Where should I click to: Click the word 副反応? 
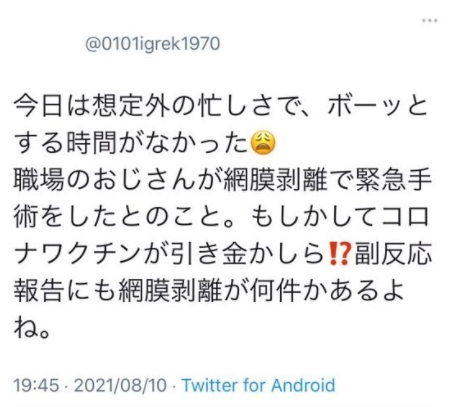coord(393,254)
